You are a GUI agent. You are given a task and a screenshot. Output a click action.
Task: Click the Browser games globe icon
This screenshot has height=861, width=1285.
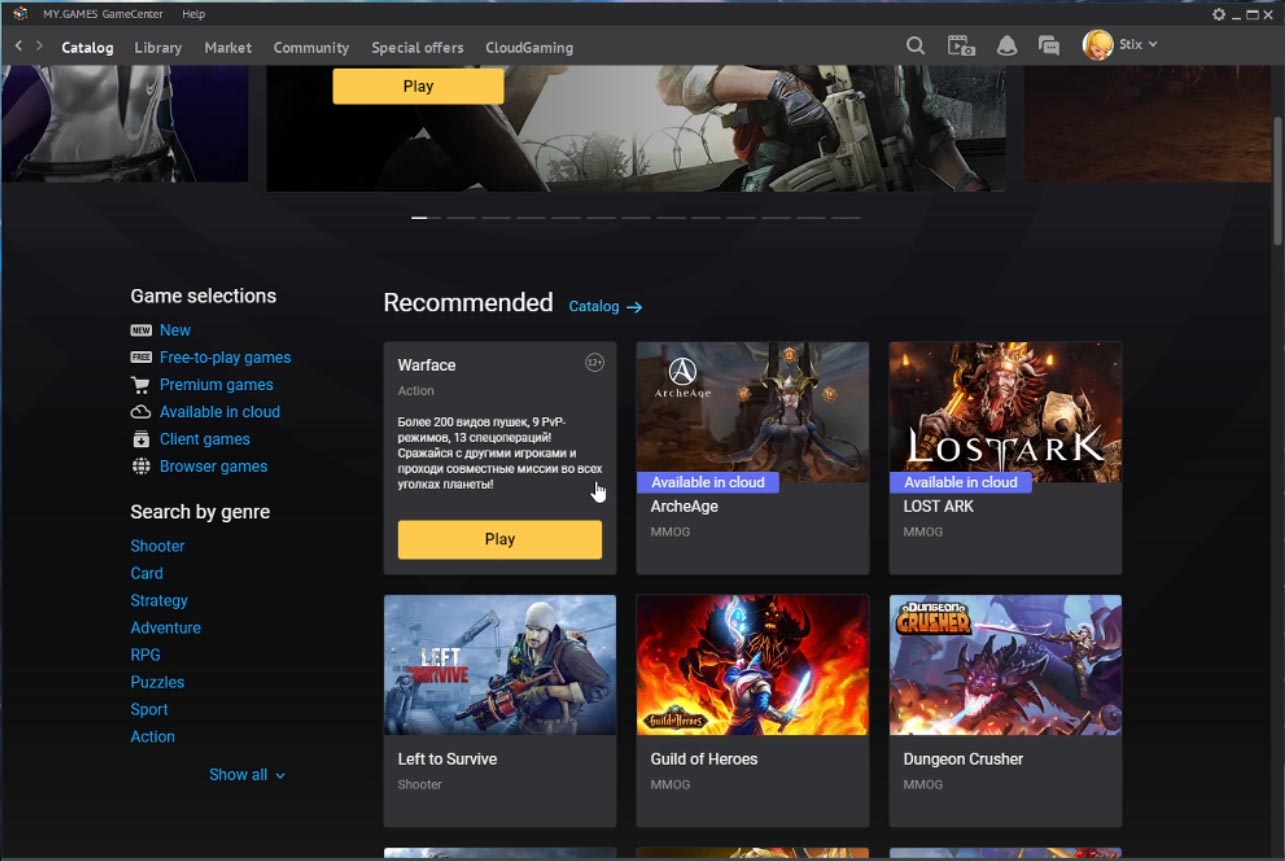pos(141,466)
